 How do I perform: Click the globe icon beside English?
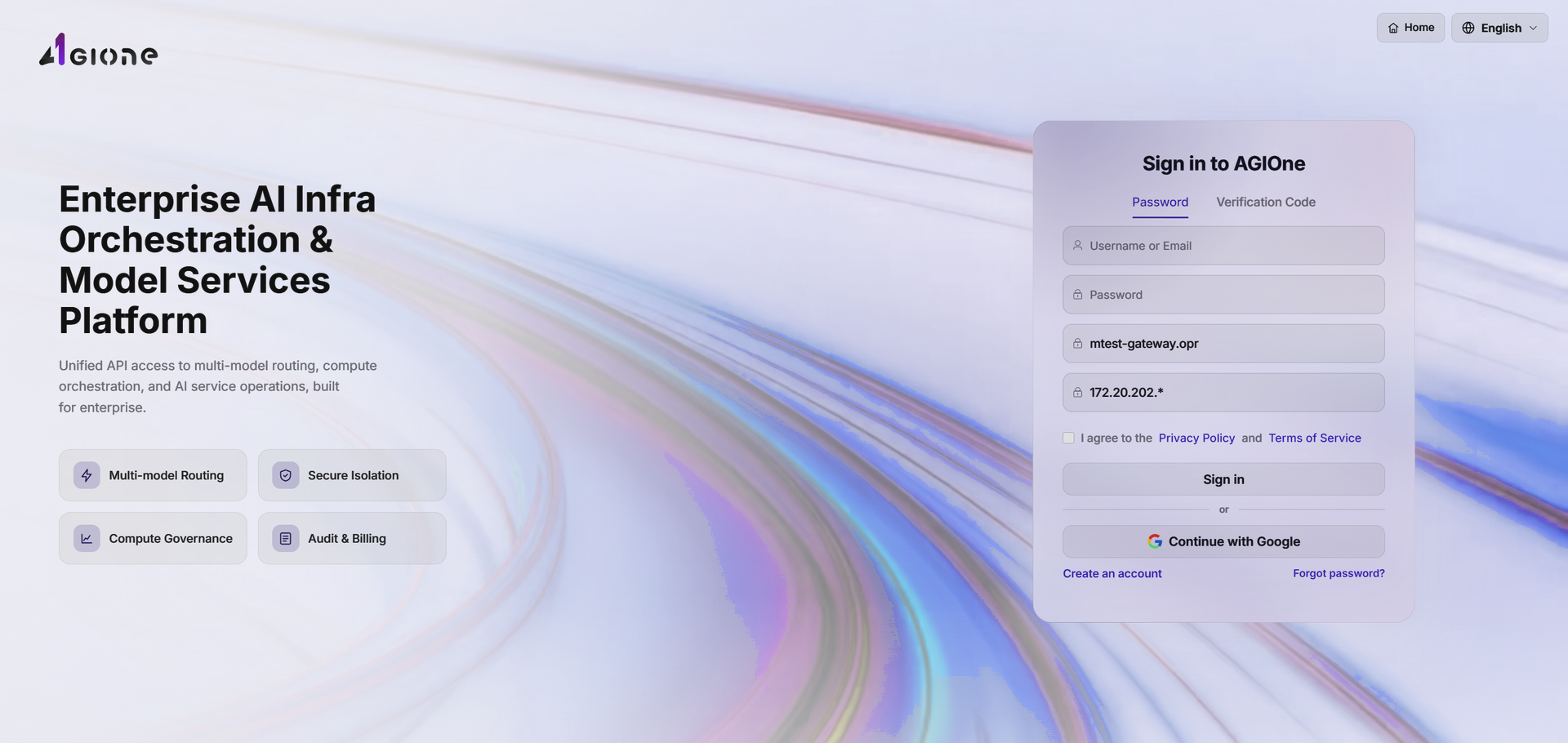point(1468,28)
